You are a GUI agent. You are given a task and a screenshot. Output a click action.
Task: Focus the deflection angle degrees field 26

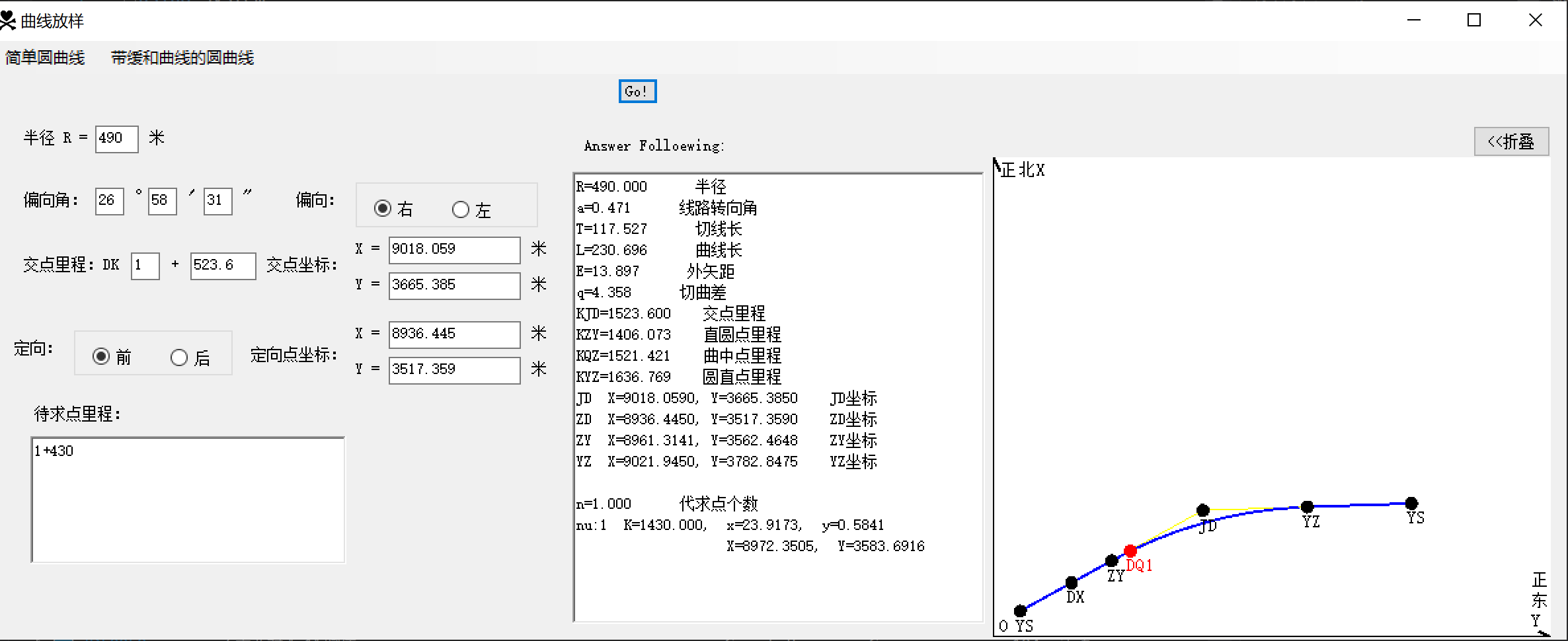coord(110,201)
